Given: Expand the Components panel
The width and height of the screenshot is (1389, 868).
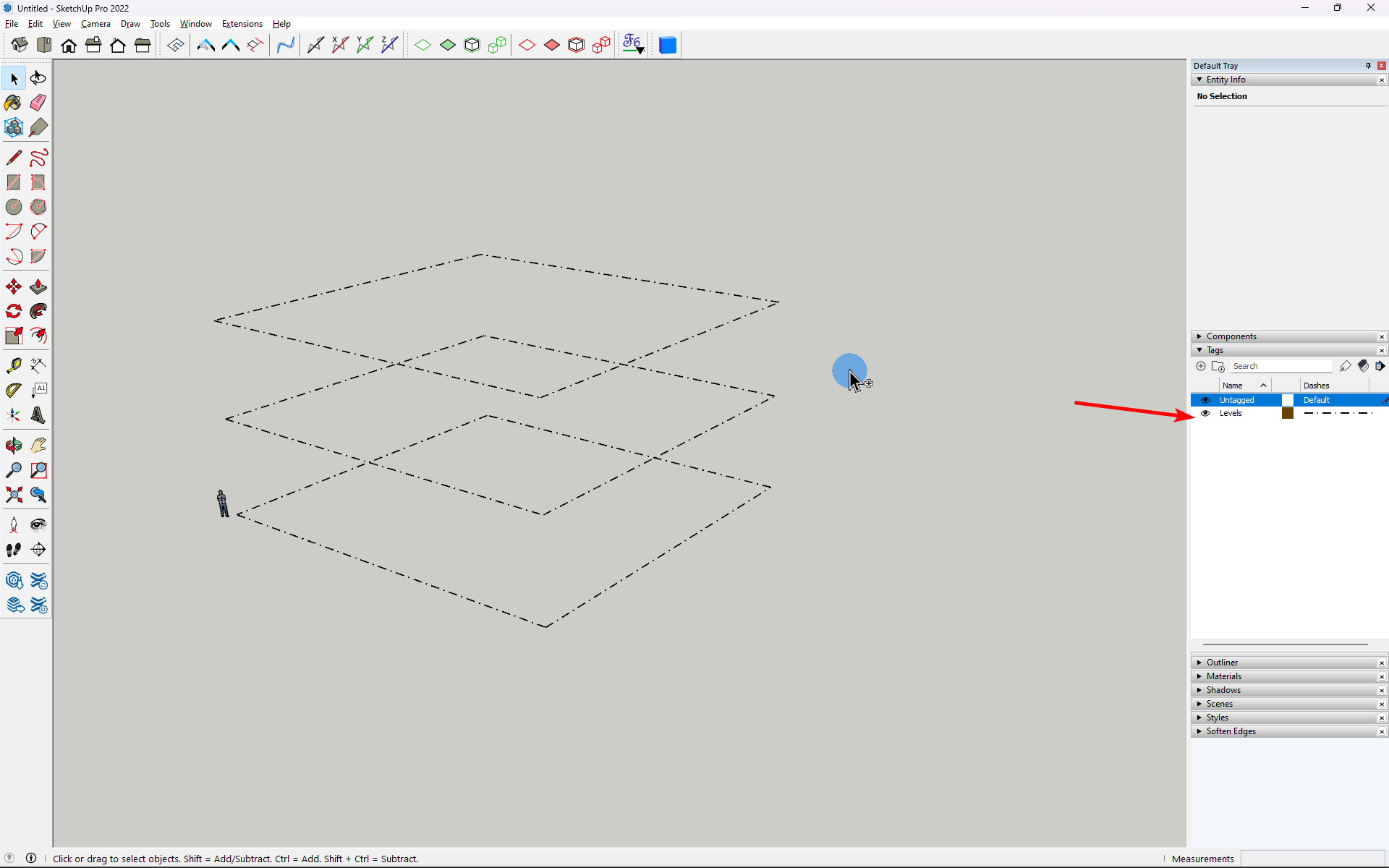Looking at the screenshot, I should coord(1199,336).
